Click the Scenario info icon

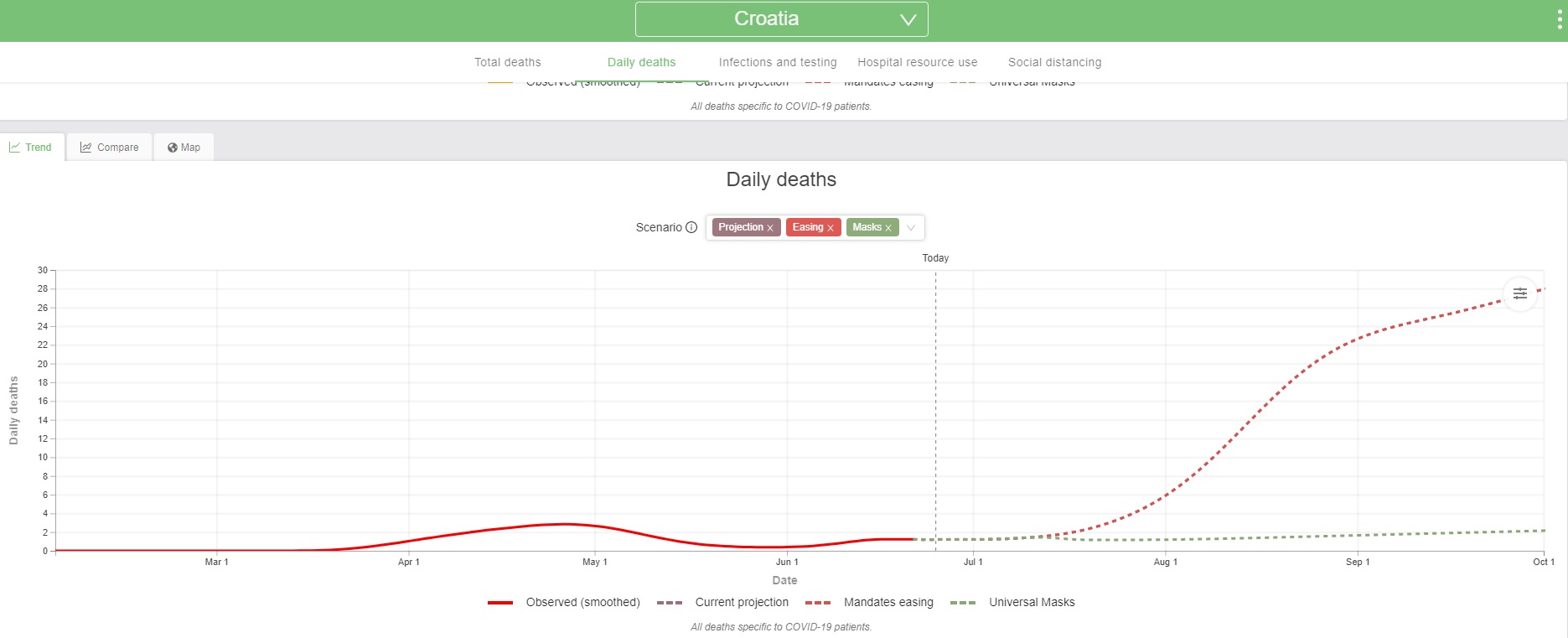691,227
